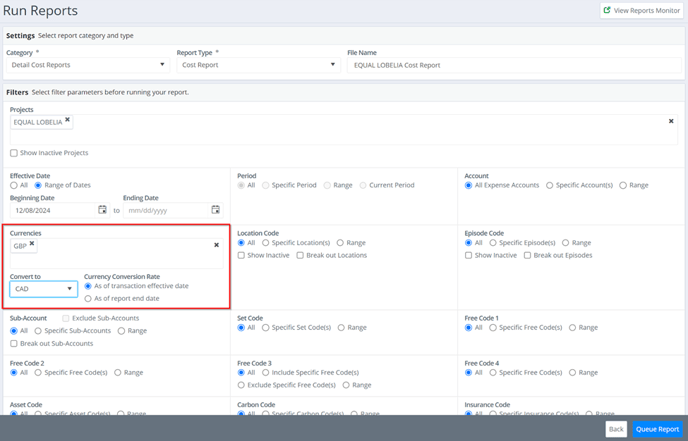688x441 pixels.
Task: Select Specific Account(s) radio
Action: pyautogui.click(x=549, y=185)
